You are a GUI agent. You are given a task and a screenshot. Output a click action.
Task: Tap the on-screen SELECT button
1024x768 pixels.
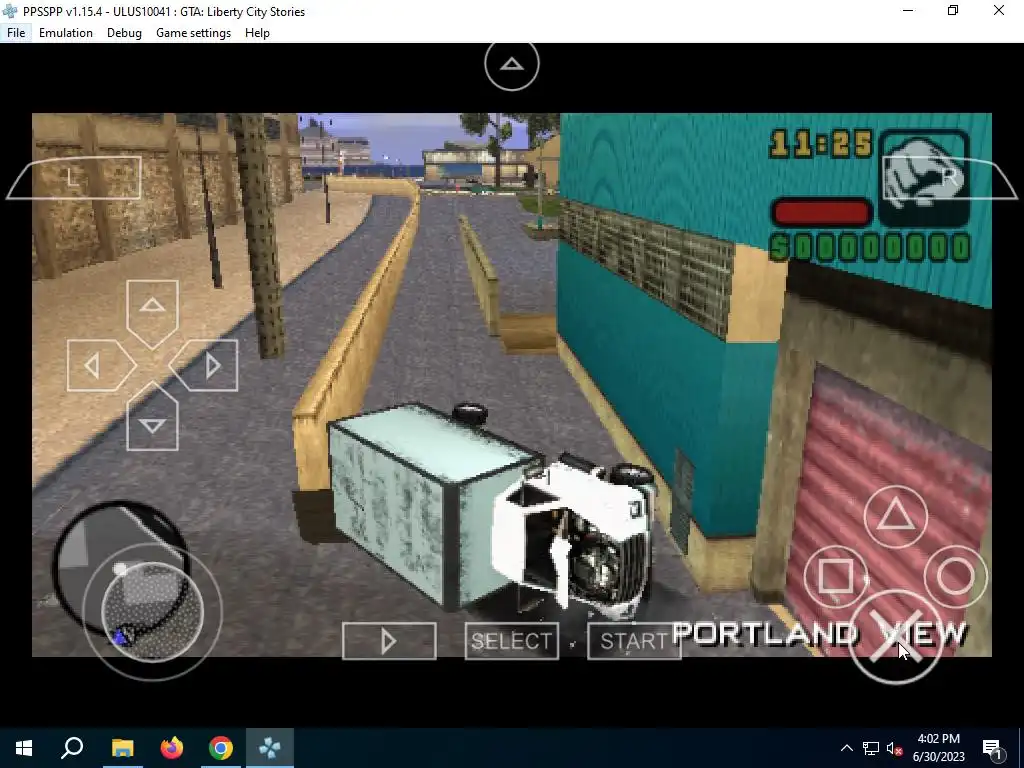(x=511, y=641)
